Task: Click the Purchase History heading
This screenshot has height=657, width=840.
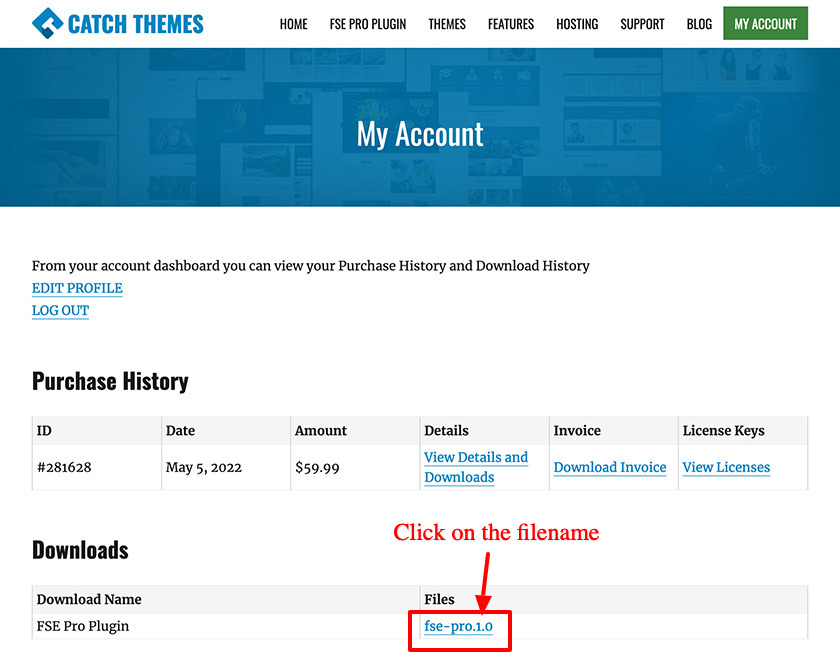Action: pyautogui.click(x=110, y=381)
